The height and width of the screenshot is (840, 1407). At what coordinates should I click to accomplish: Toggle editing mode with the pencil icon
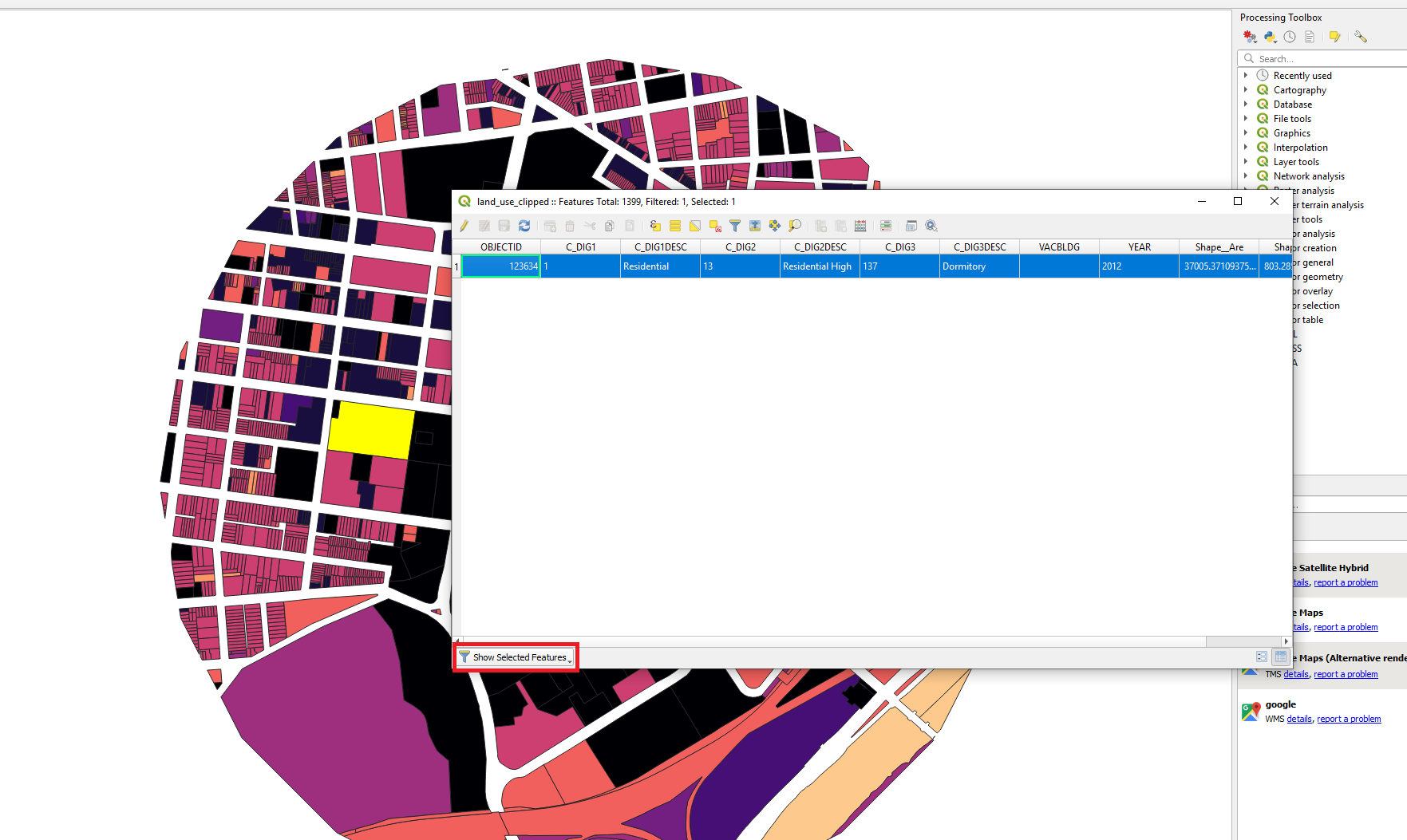pos(464,226)
